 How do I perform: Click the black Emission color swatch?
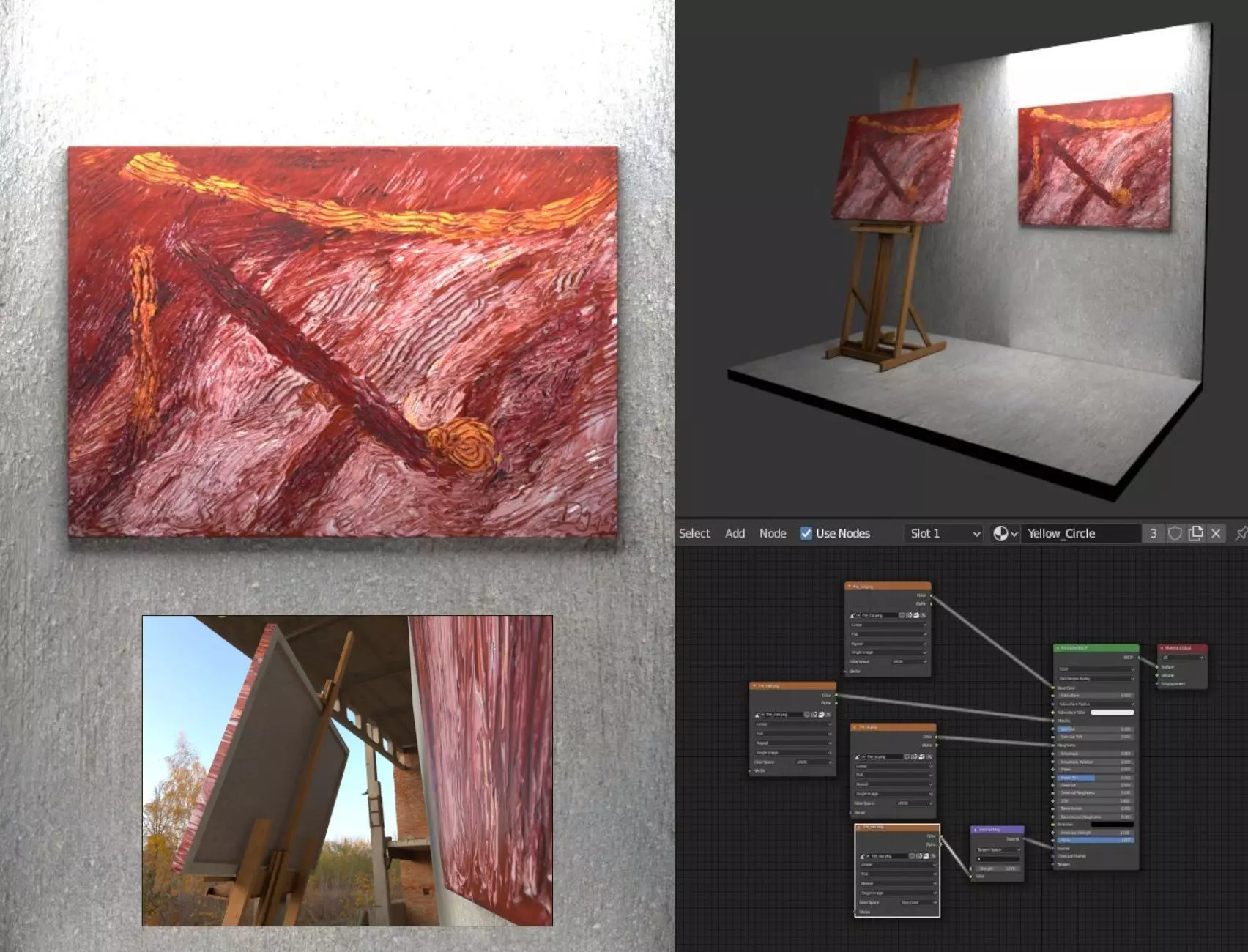pos(1112,825)
